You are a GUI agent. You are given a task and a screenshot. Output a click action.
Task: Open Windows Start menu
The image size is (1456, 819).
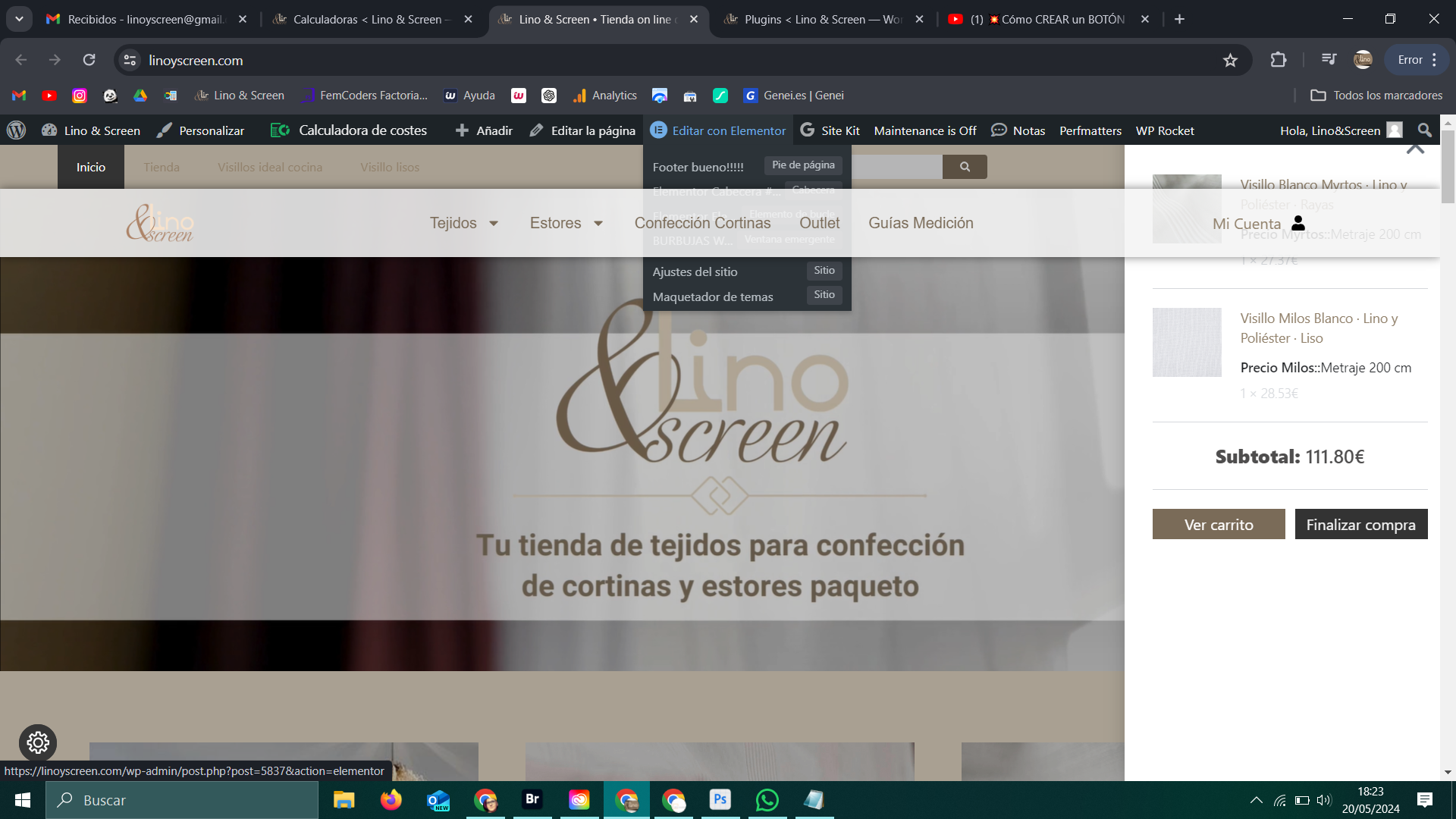pyautogui.click(x=23, y=800)
